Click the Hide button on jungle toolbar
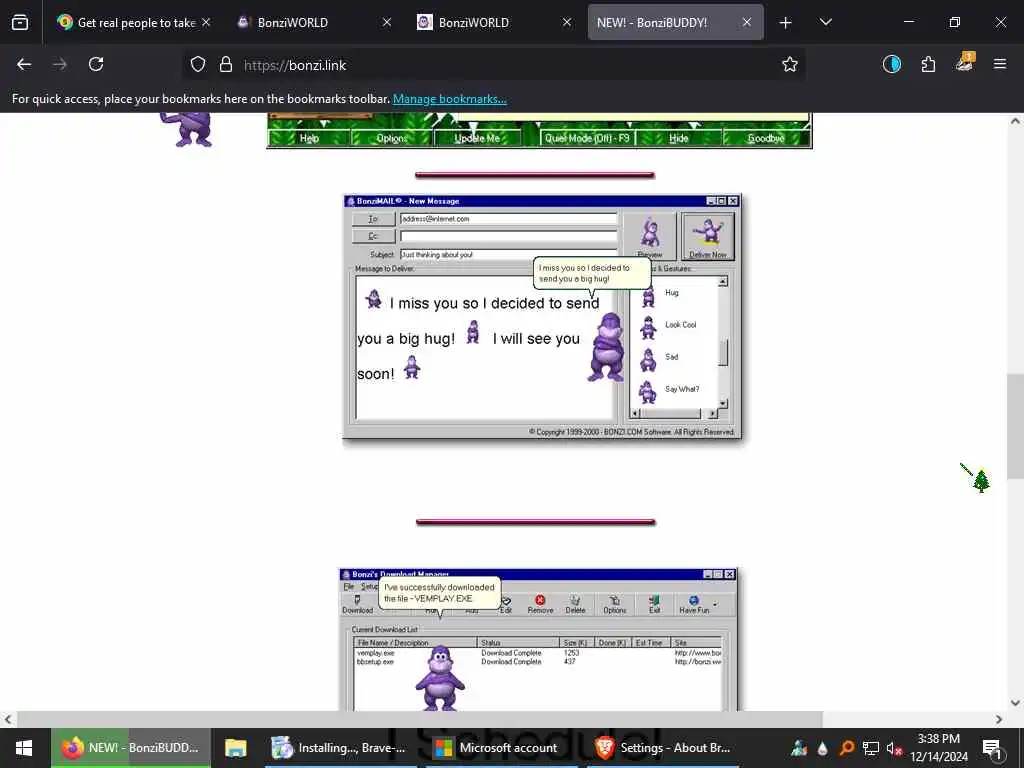The image size is (1024, 768). tap(679, 138)
